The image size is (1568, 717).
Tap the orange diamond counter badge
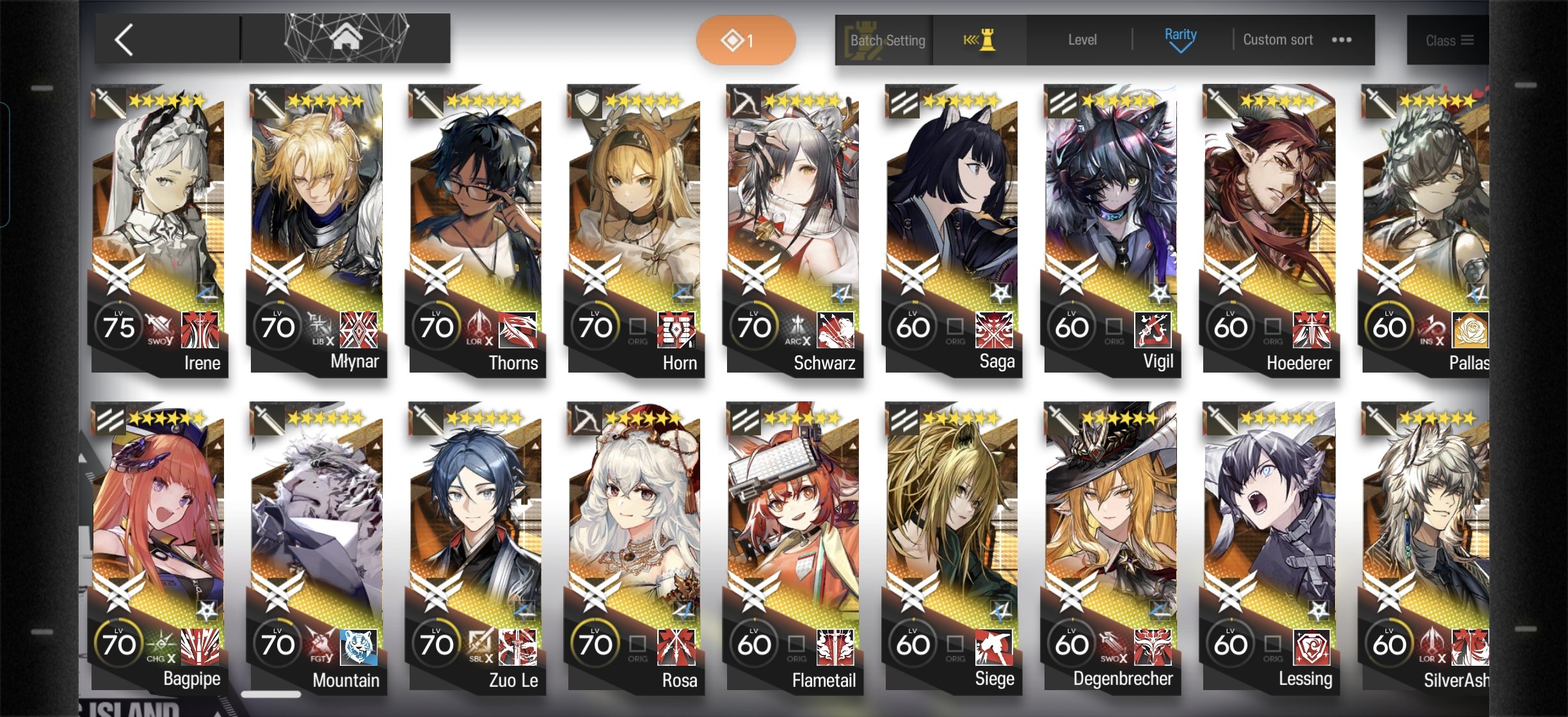(x=746, y=40)
